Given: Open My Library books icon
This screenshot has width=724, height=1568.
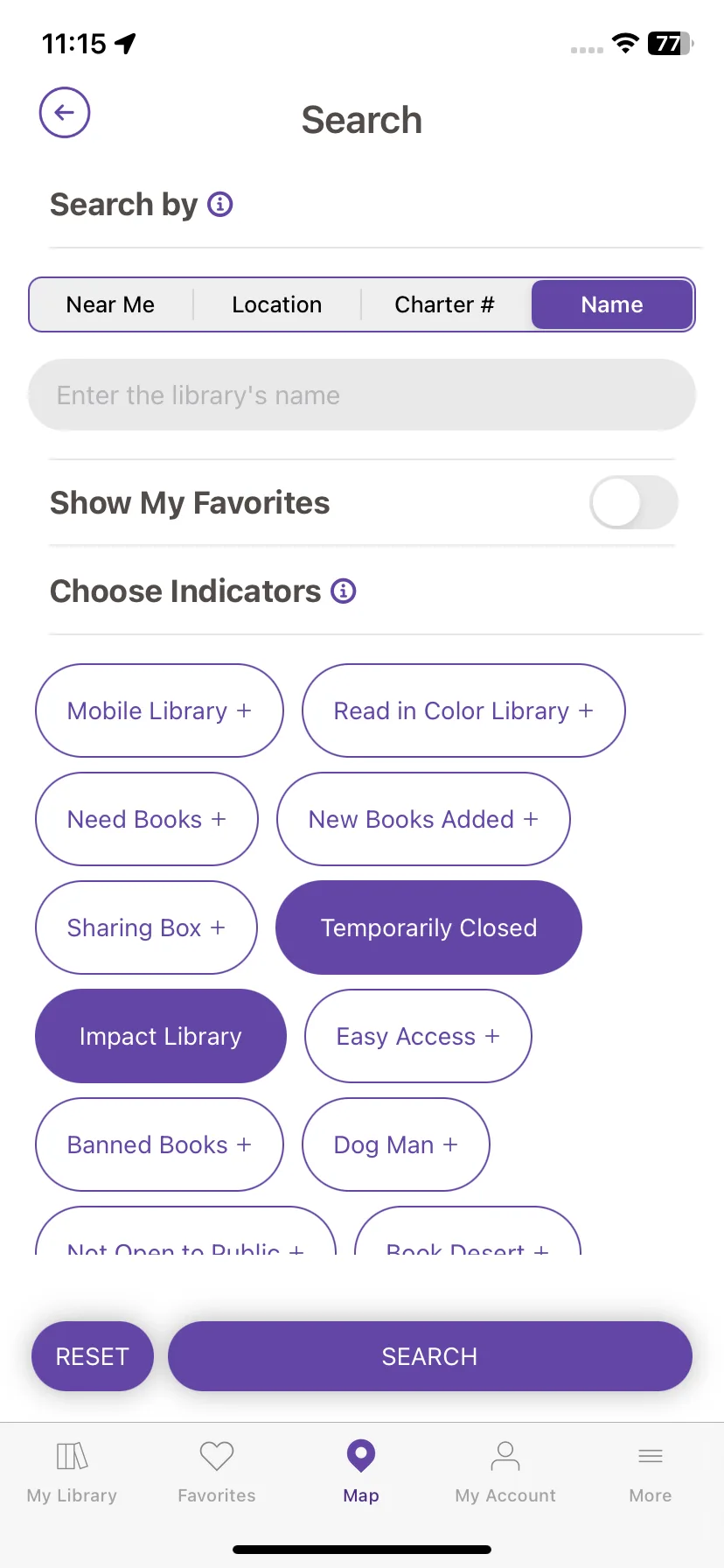Looking at the screenshot, I should click(x=72, y=1457).
